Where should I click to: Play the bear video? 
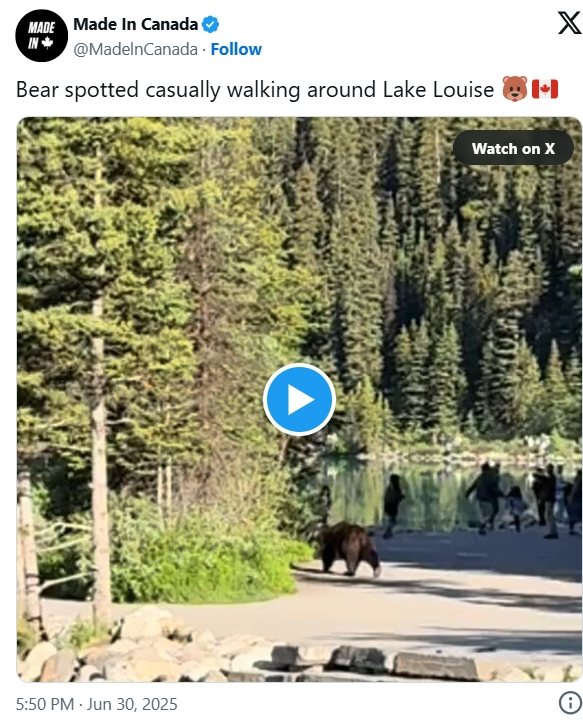[x=299, y=399]
